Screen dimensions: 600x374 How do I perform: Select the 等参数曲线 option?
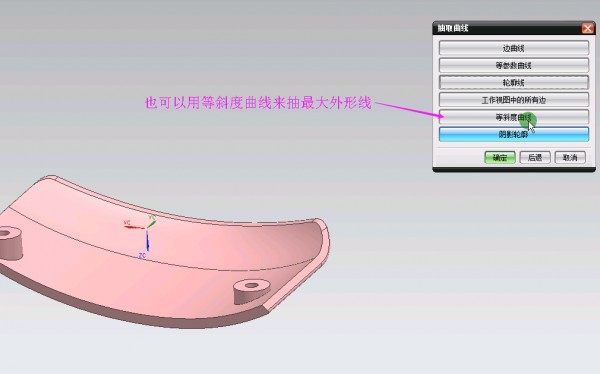coord(514,65)
